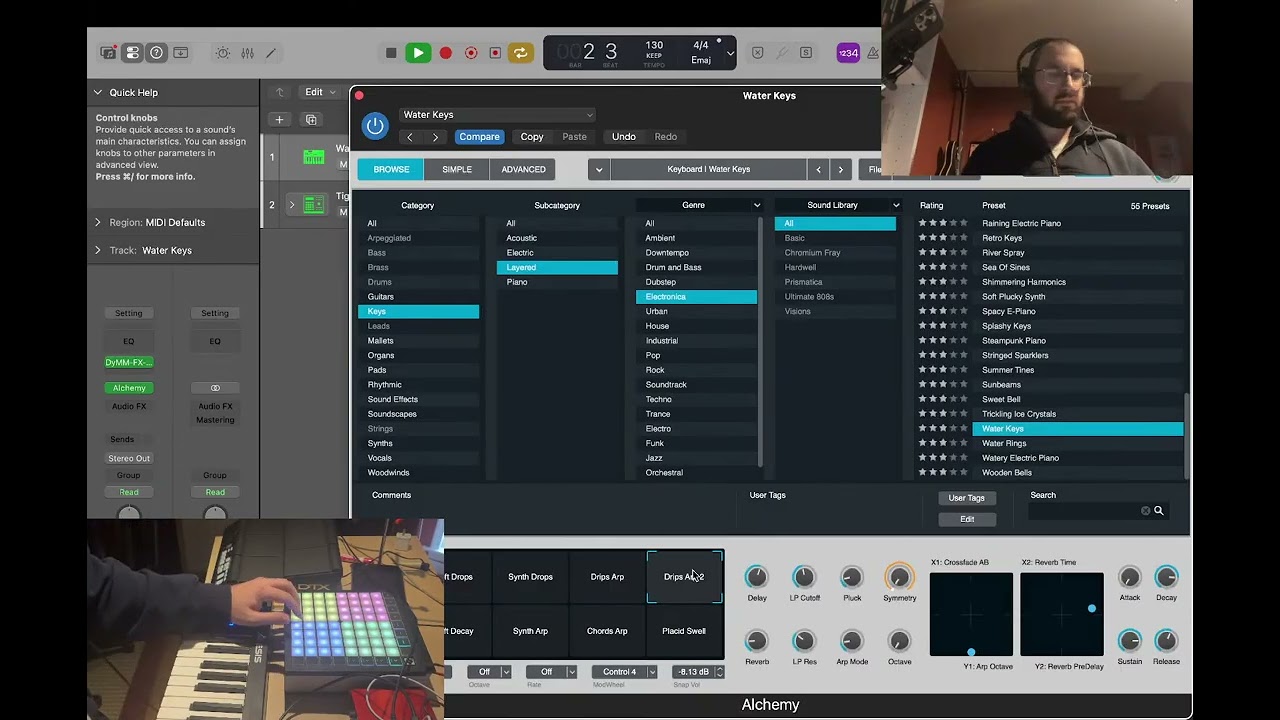
Task: Go to next plugin setting arrow
Action: click(x=435, y=137)
